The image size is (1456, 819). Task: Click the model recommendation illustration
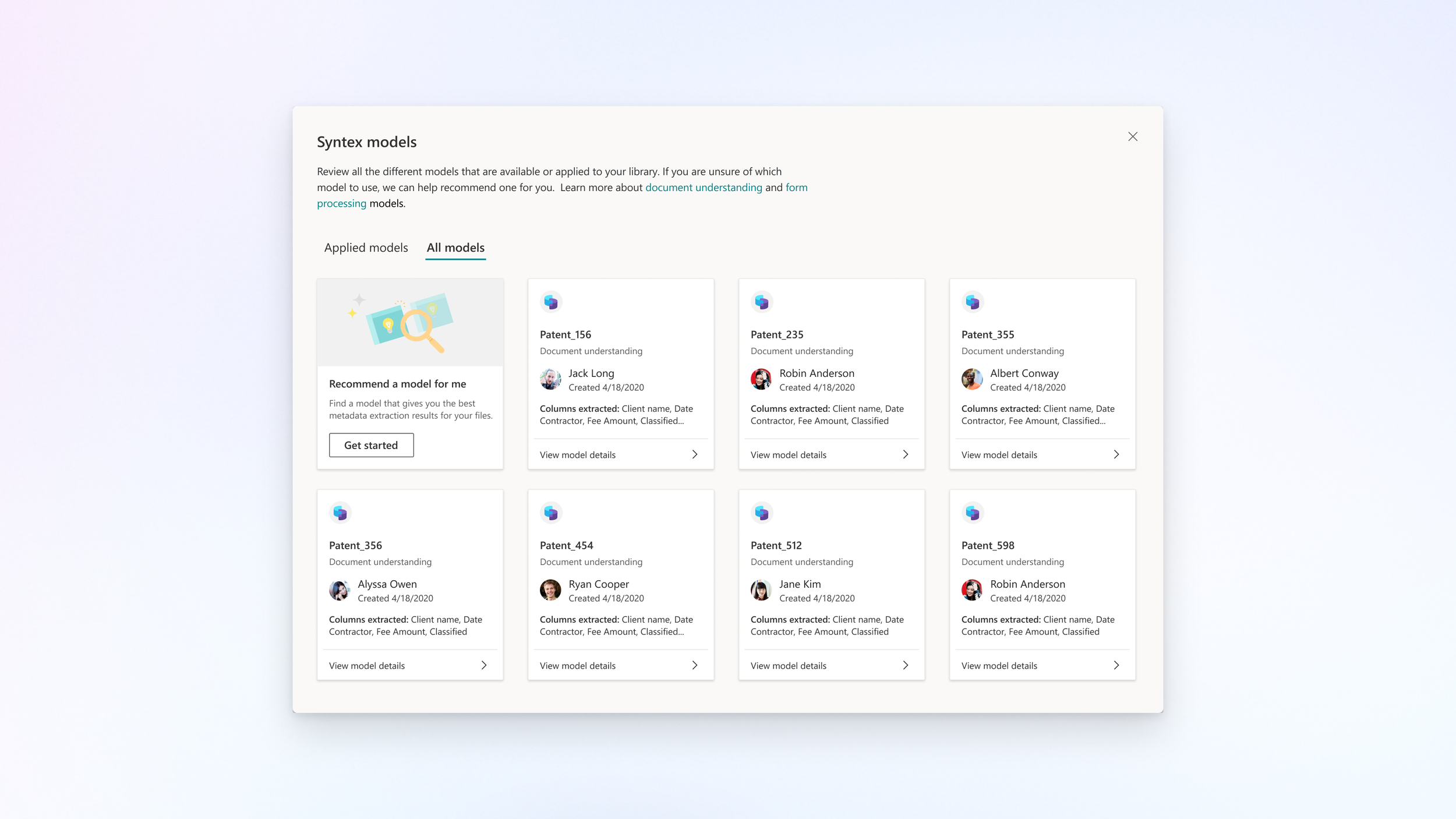[410, 322]
